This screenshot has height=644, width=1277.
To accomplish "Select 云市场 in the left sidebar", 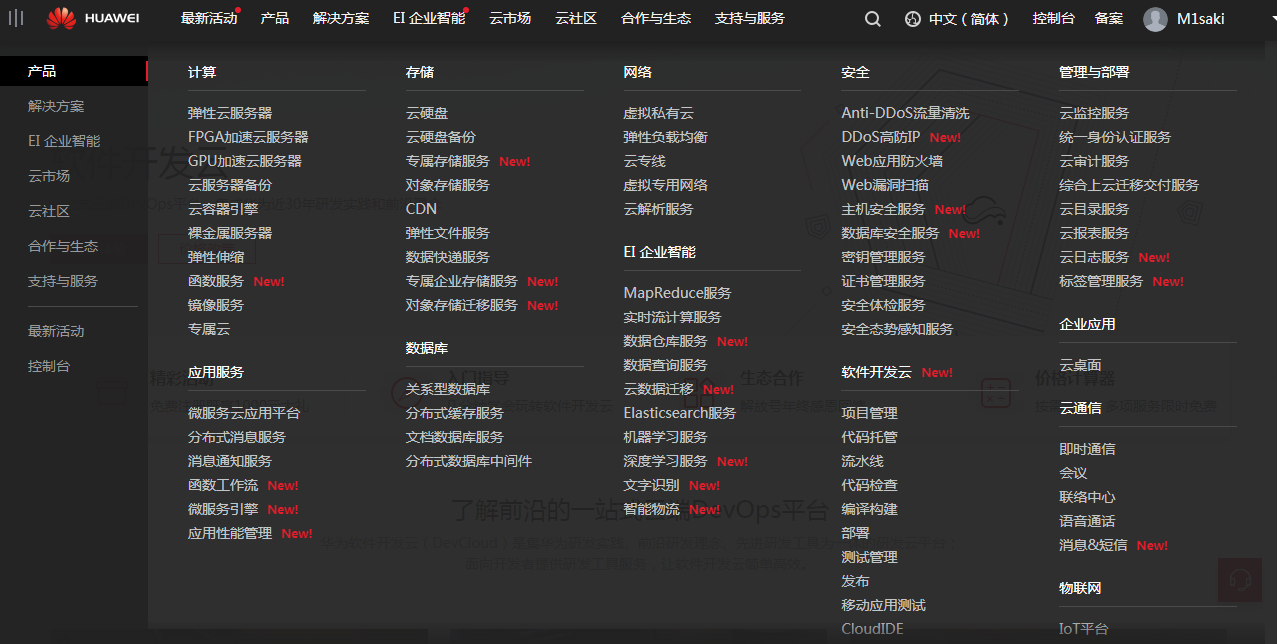I will pyautogui.click(x=49, y=176).
